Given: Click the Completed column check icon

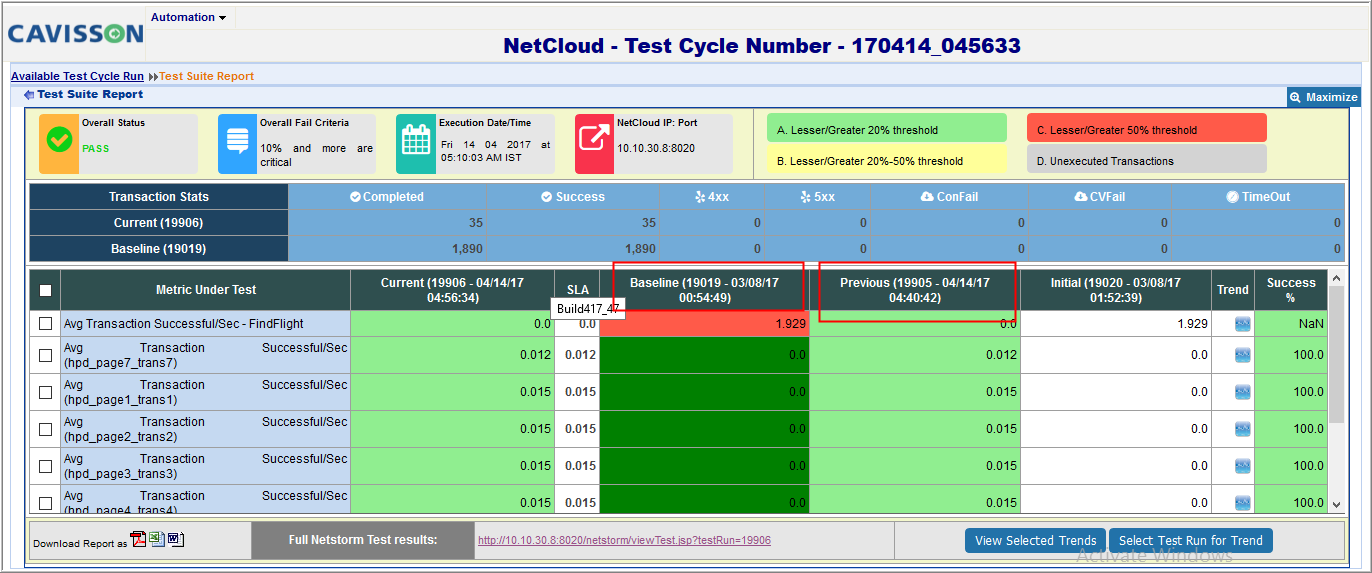Looking at the screenshot, I should tap(355, 197).
